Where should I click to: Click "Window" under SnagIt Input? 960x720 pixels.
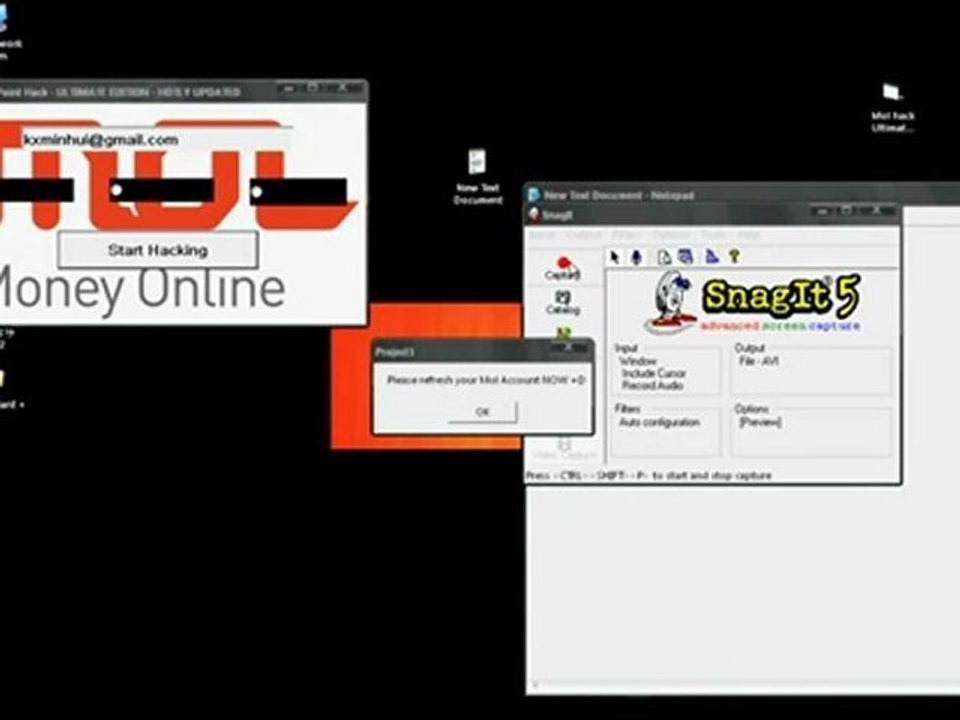click(x=638, y=361)
